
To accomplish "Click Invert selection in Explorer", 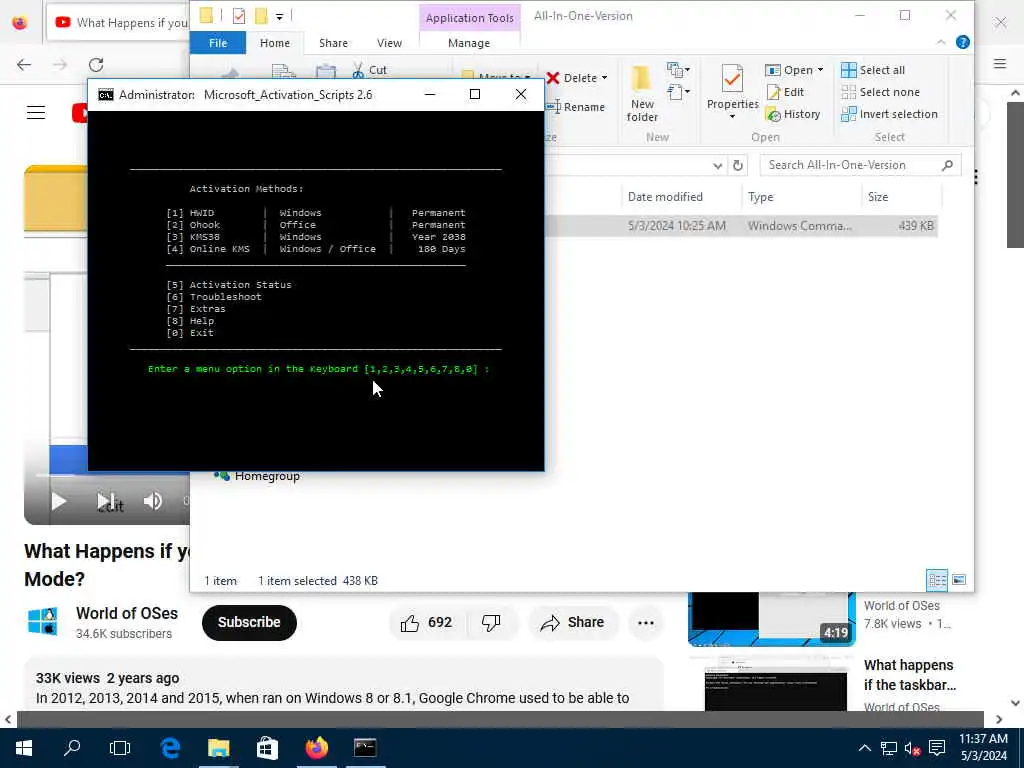I will 889,114.
